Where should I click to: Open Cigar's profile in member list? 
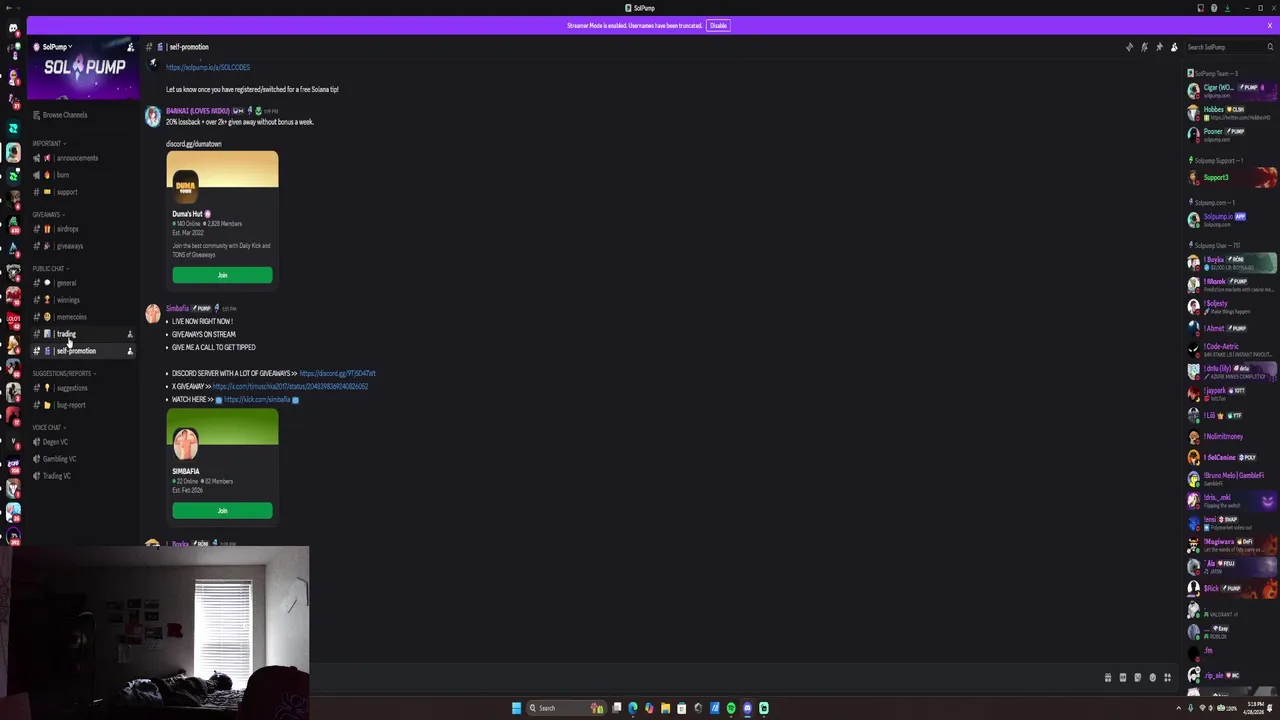(x=1232, y=90)
